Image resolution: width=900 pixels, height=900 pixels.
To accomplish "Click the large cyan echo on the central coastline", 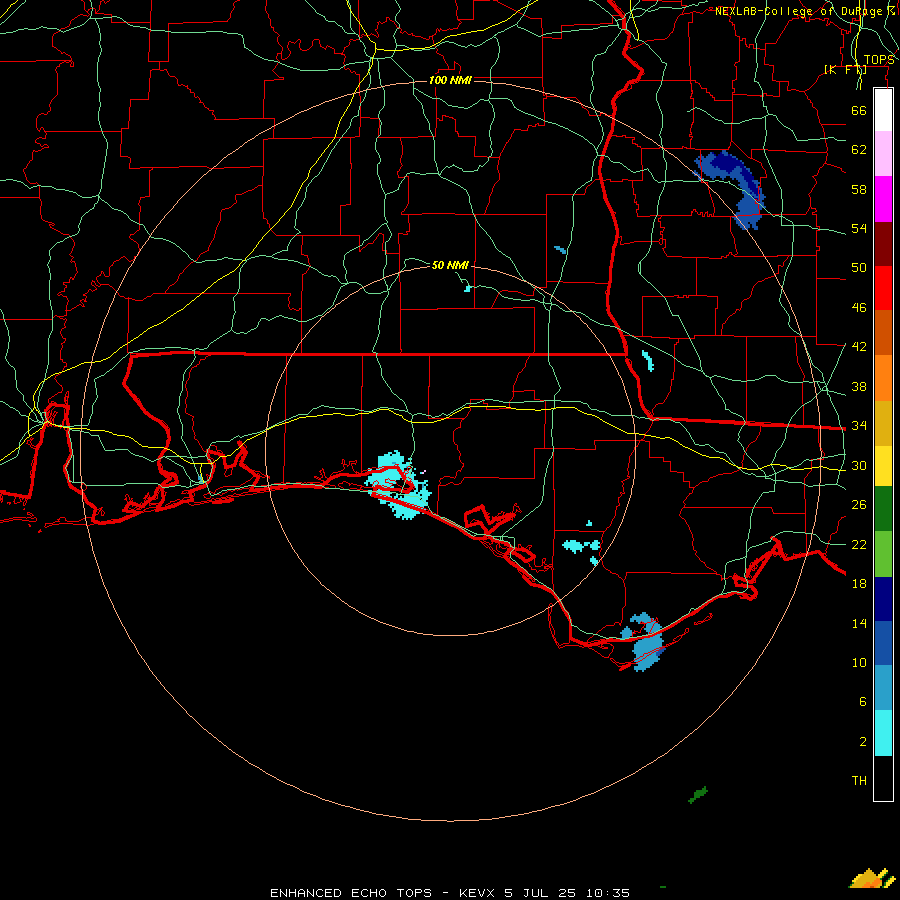I will pyautogui.click(x=399, y=484).
